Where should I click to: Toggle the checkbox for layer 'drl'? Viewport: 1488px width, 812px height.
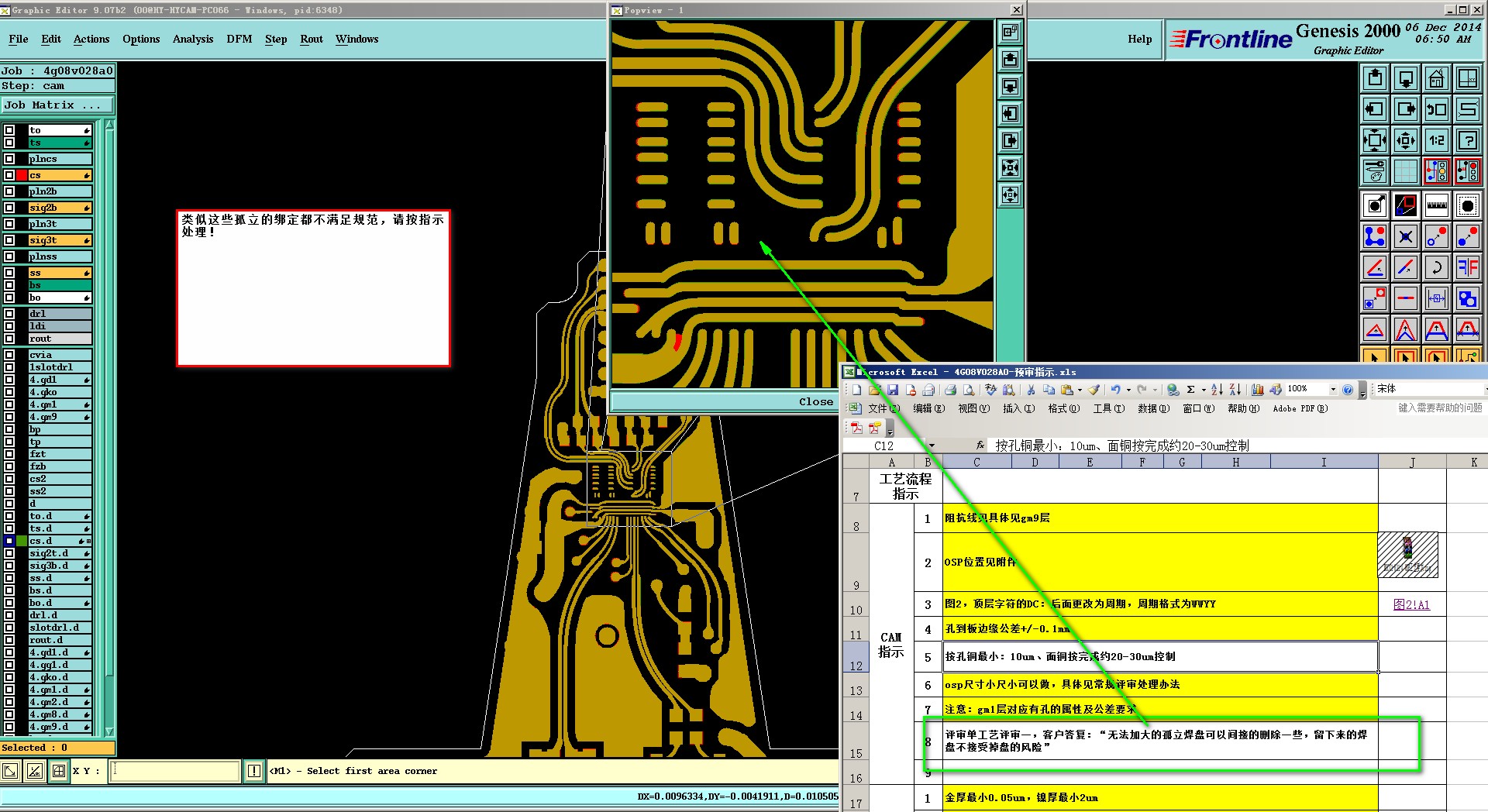coord(9,314)
